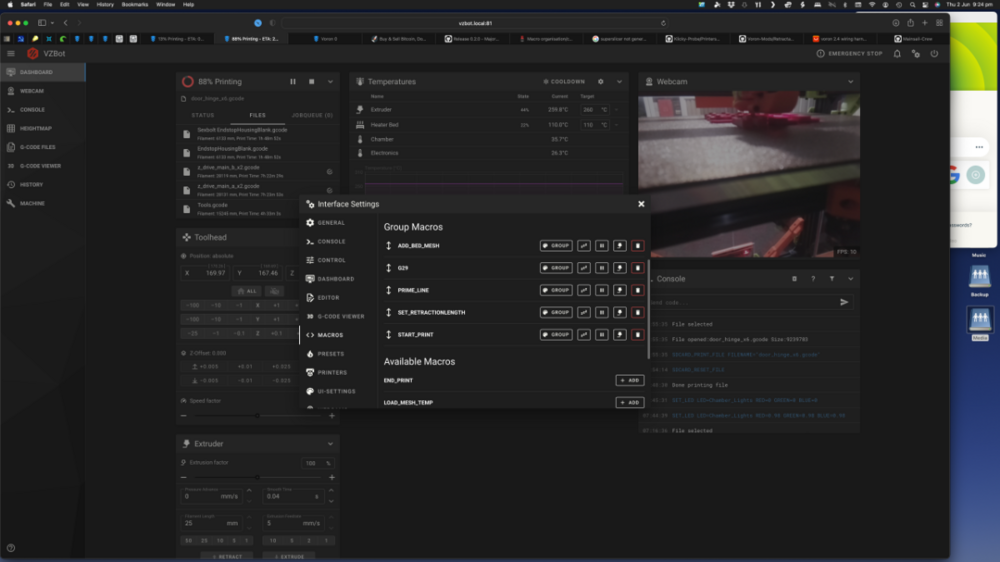Go to Heightmap page in sidebar

point(43,128)
